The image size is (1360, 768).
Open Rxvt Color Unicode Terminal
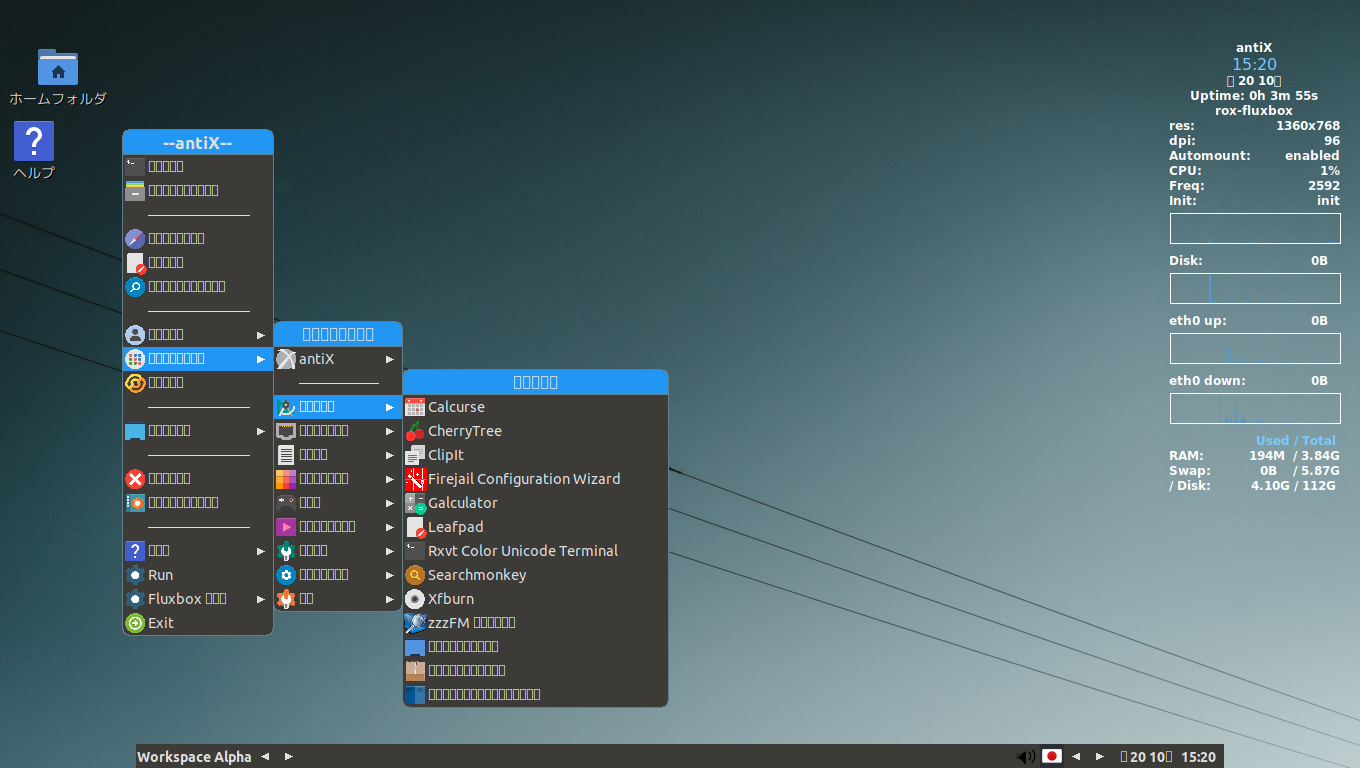[x=535, y=551]
